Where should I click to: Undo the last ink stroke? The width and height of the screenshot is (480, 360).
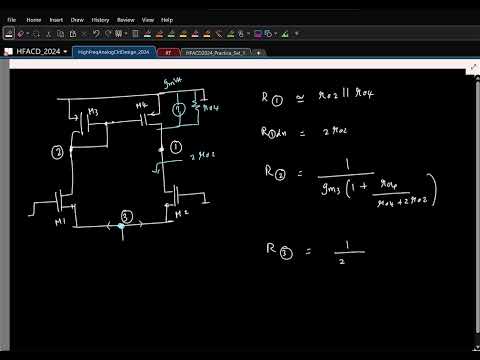pos(96,34)
